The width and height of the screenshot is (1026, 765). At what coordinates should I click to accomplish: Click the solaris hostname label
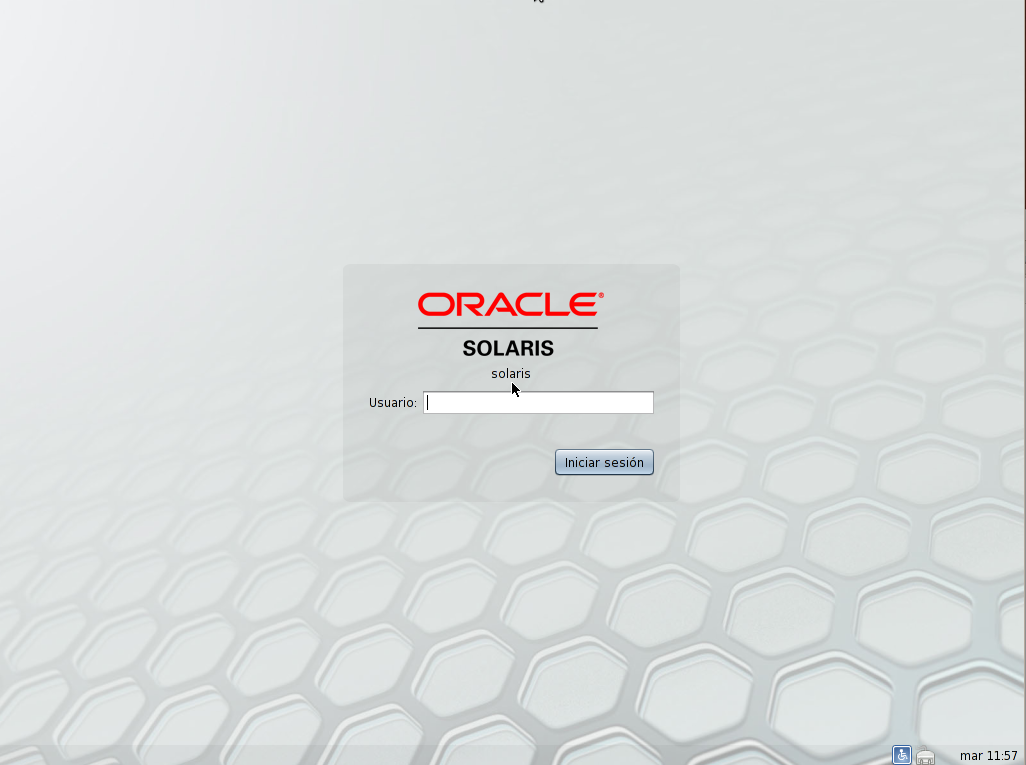click(x=510, y=373)
